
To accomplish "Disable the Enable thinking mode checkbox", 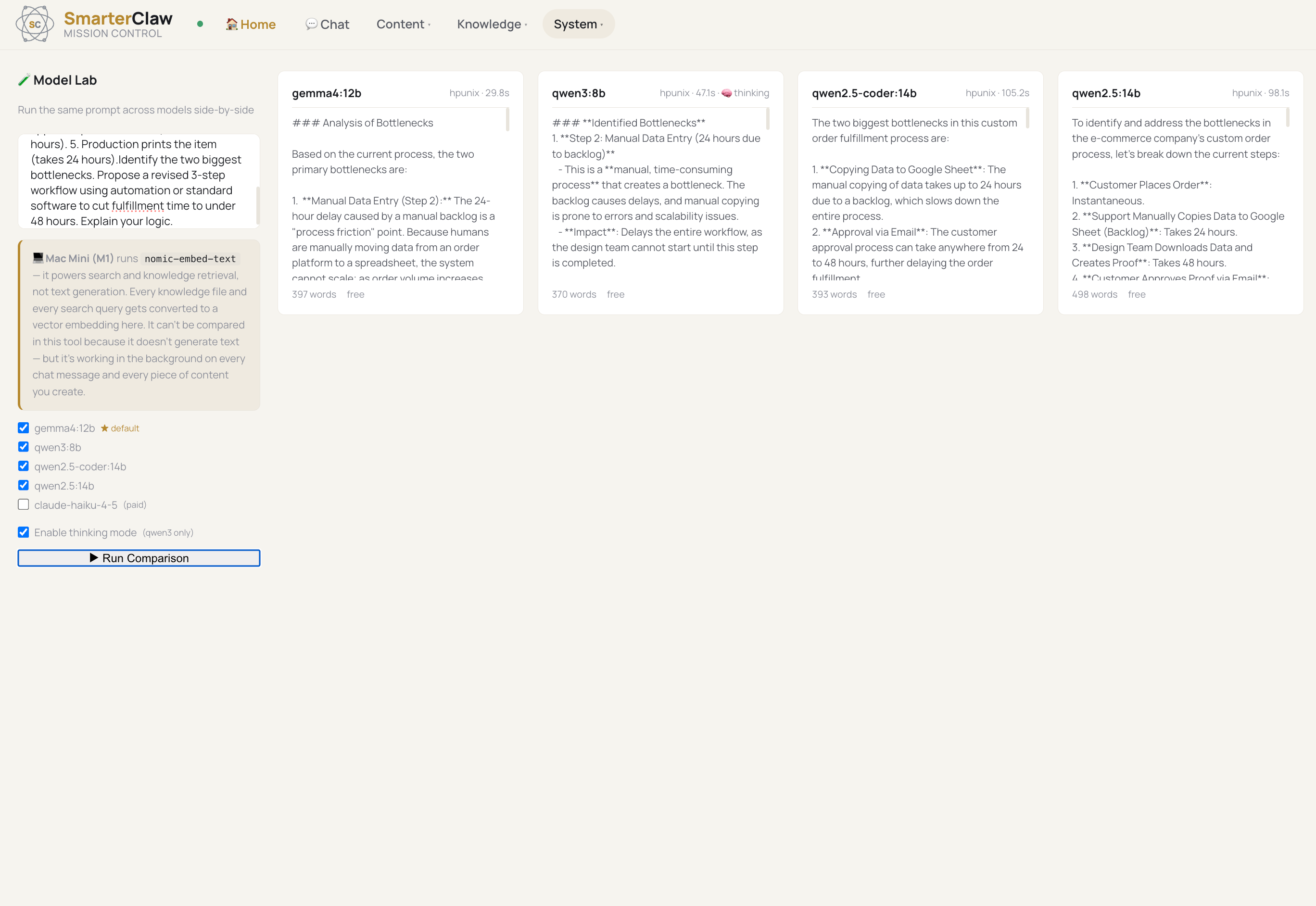I will click(23, 532).
